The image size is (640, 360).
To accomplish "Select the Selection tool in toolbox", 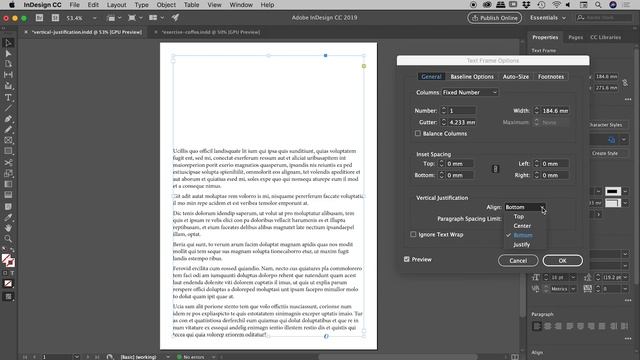I will [8, 43].
